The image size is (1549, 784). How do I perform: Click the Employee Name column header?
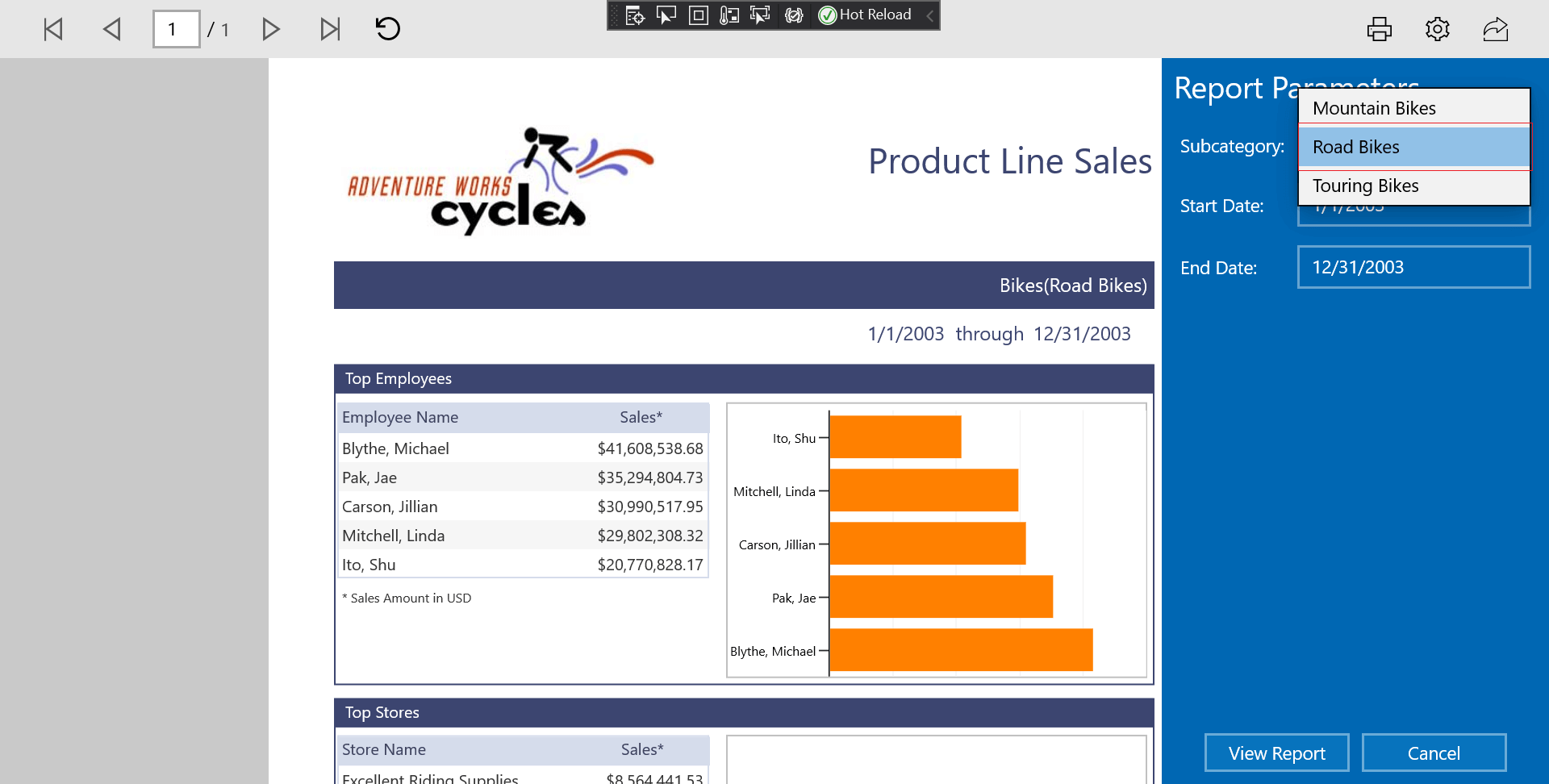tap(400, 417)
